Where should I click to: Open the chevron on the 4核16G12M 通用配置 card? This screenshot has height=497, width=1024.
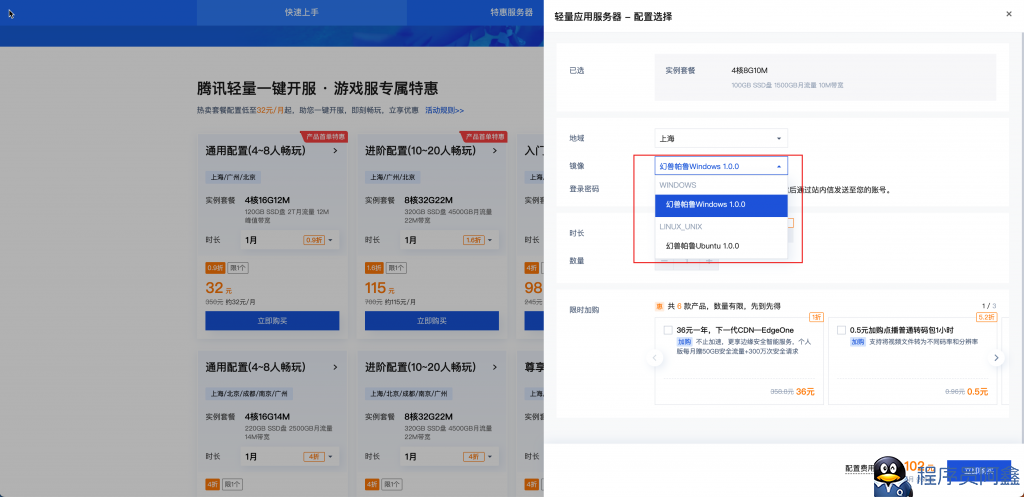[x=335, y=151]
